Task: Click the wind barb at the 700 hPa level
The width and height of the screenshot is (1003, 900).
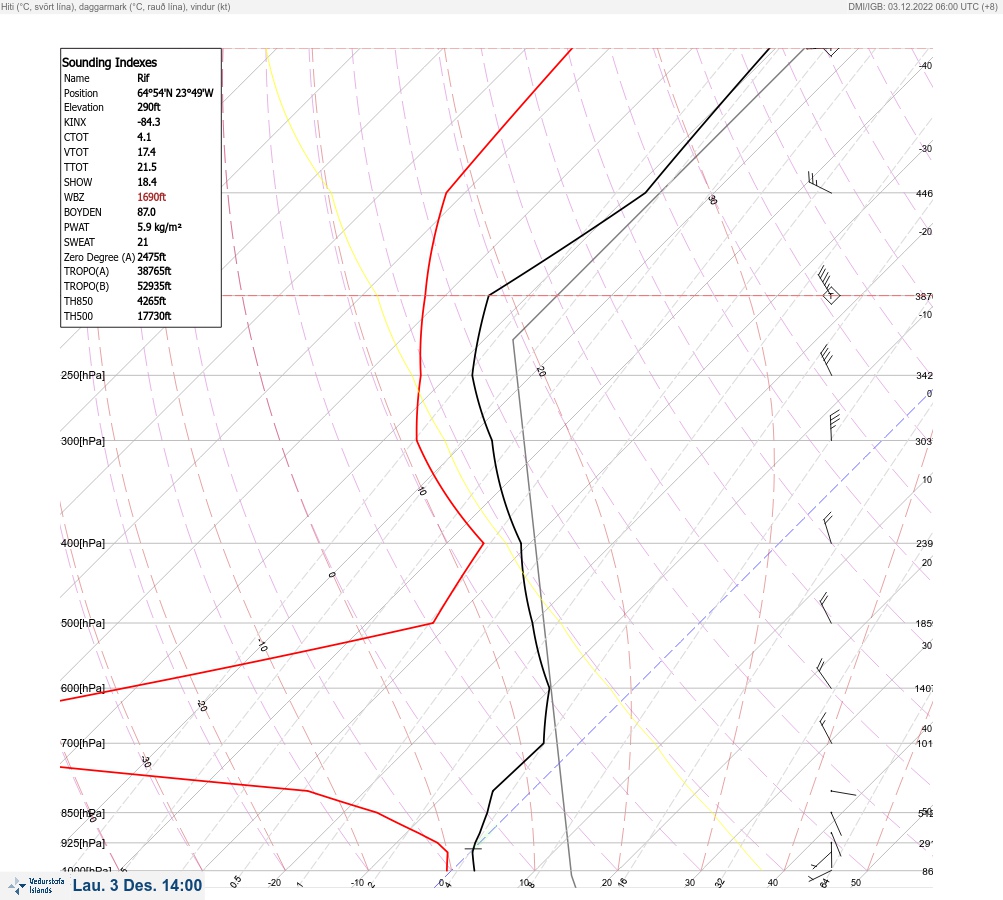Action: [825, 729]
